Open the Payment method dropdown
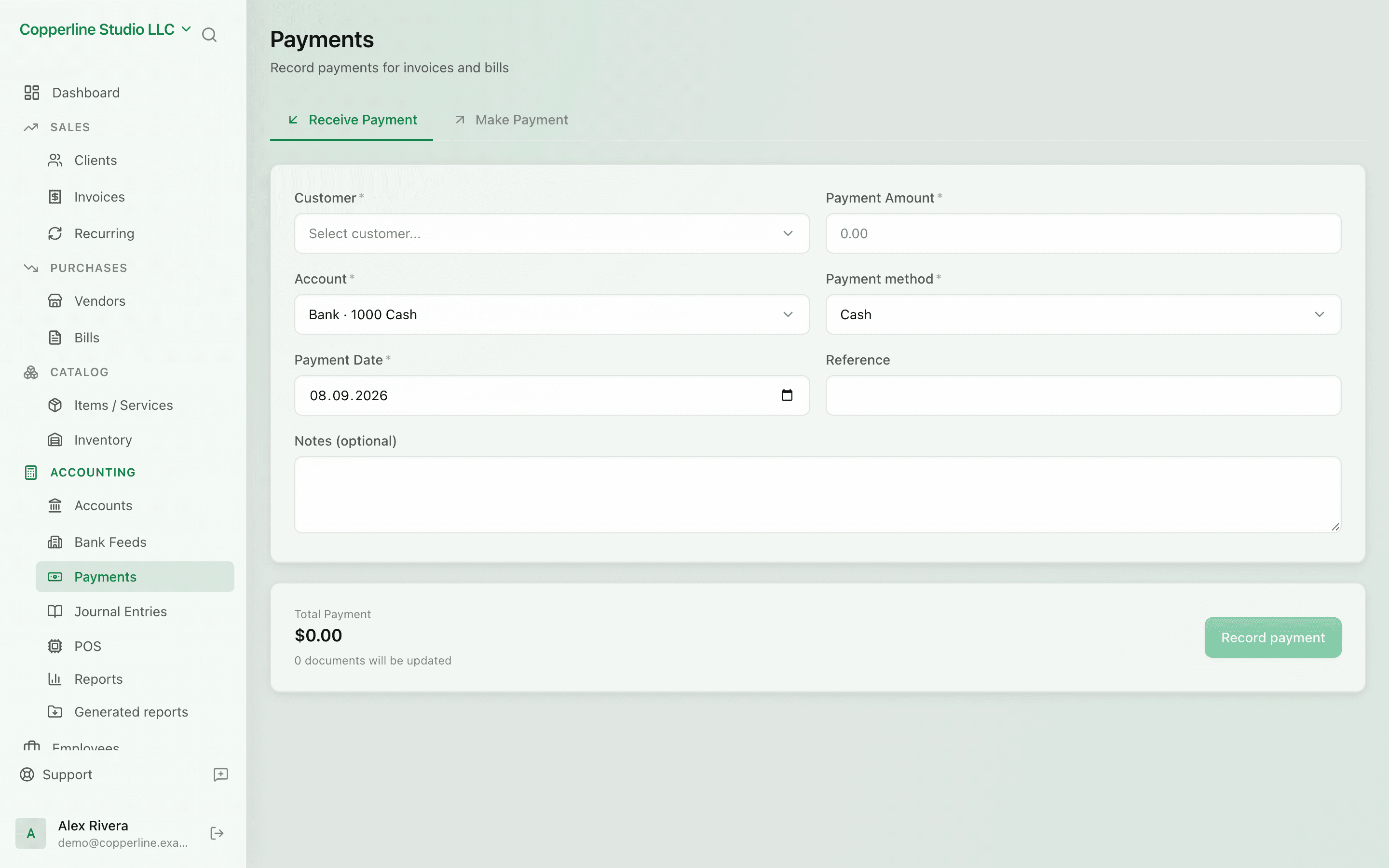The width and height of the screenshot is (1389, 868). (1083, 314)
